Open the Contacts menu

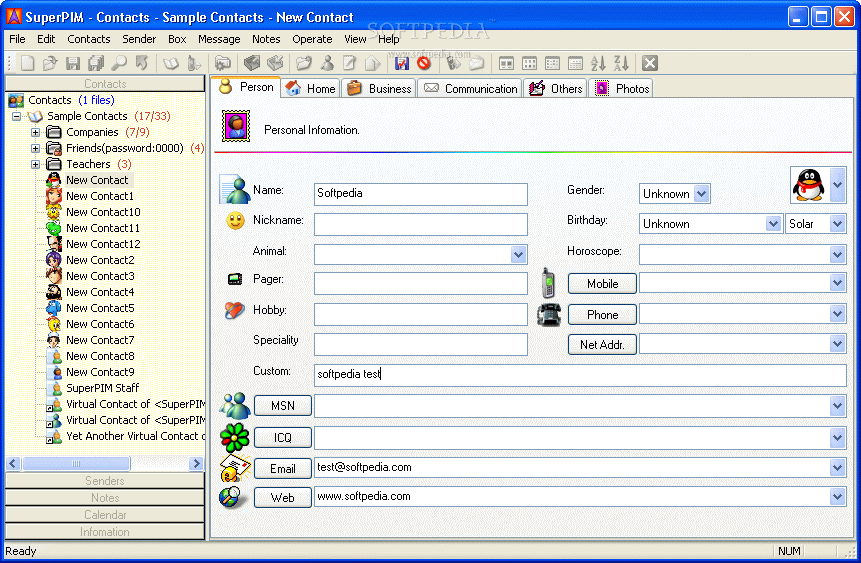pos(88,39)
